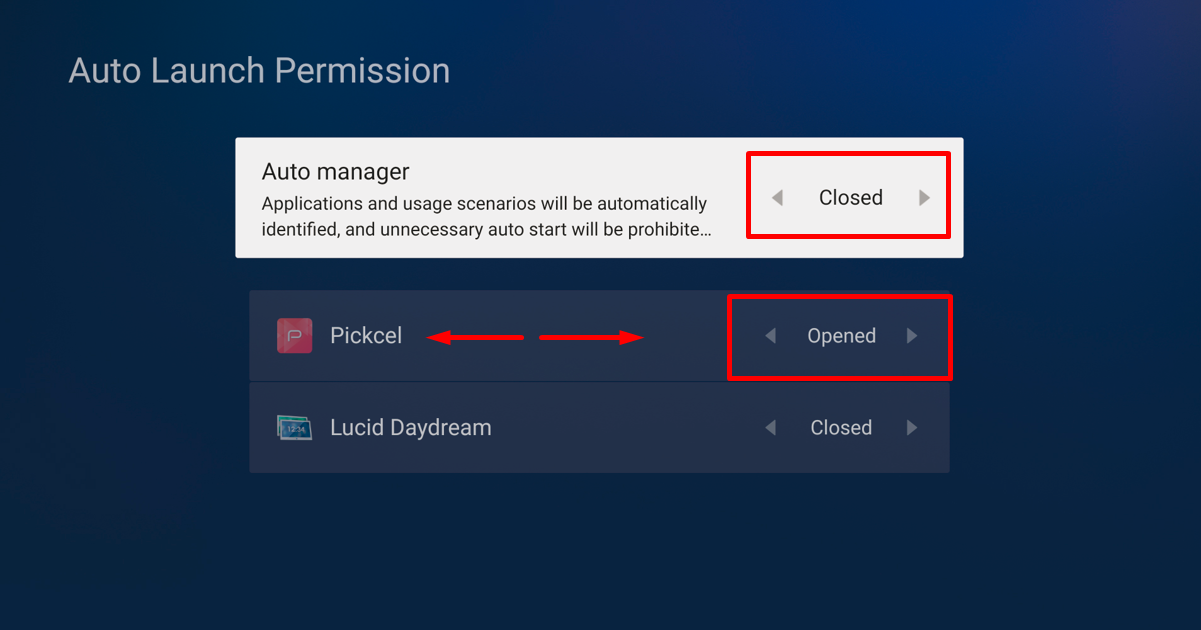Screen dimensions: 1201x630
Task: Click the left arrow beside Lucid Daydream
Action: tap(770, 427)
